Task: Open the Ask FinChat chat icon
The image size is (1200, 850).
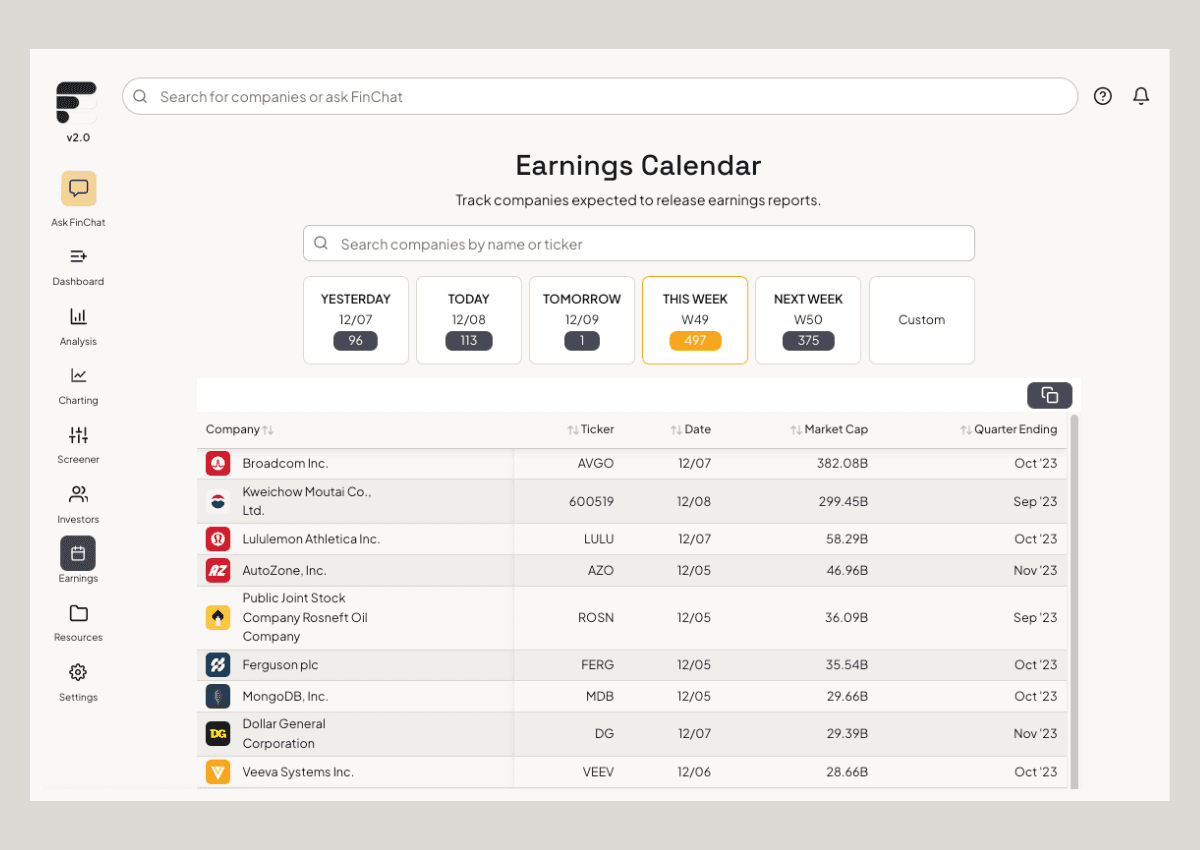Action: [78, 188]
